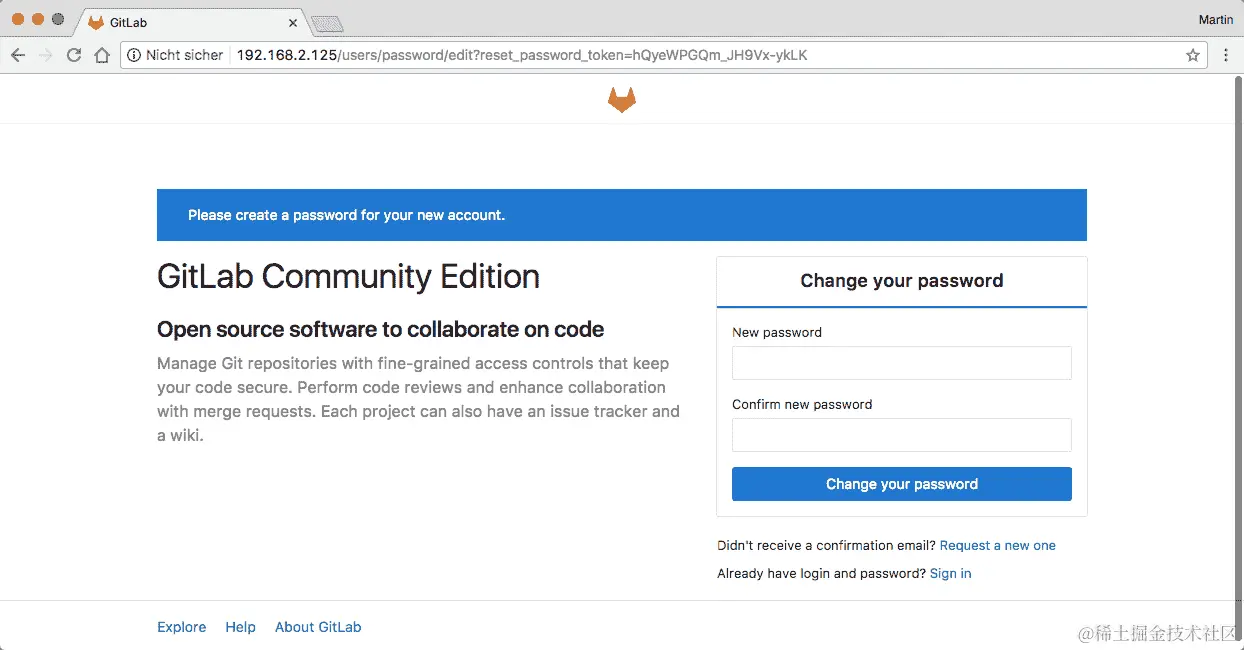Viewport: 1244px width, 650px height.
Task: Click the 'New password' label
Action: (777, 332)
